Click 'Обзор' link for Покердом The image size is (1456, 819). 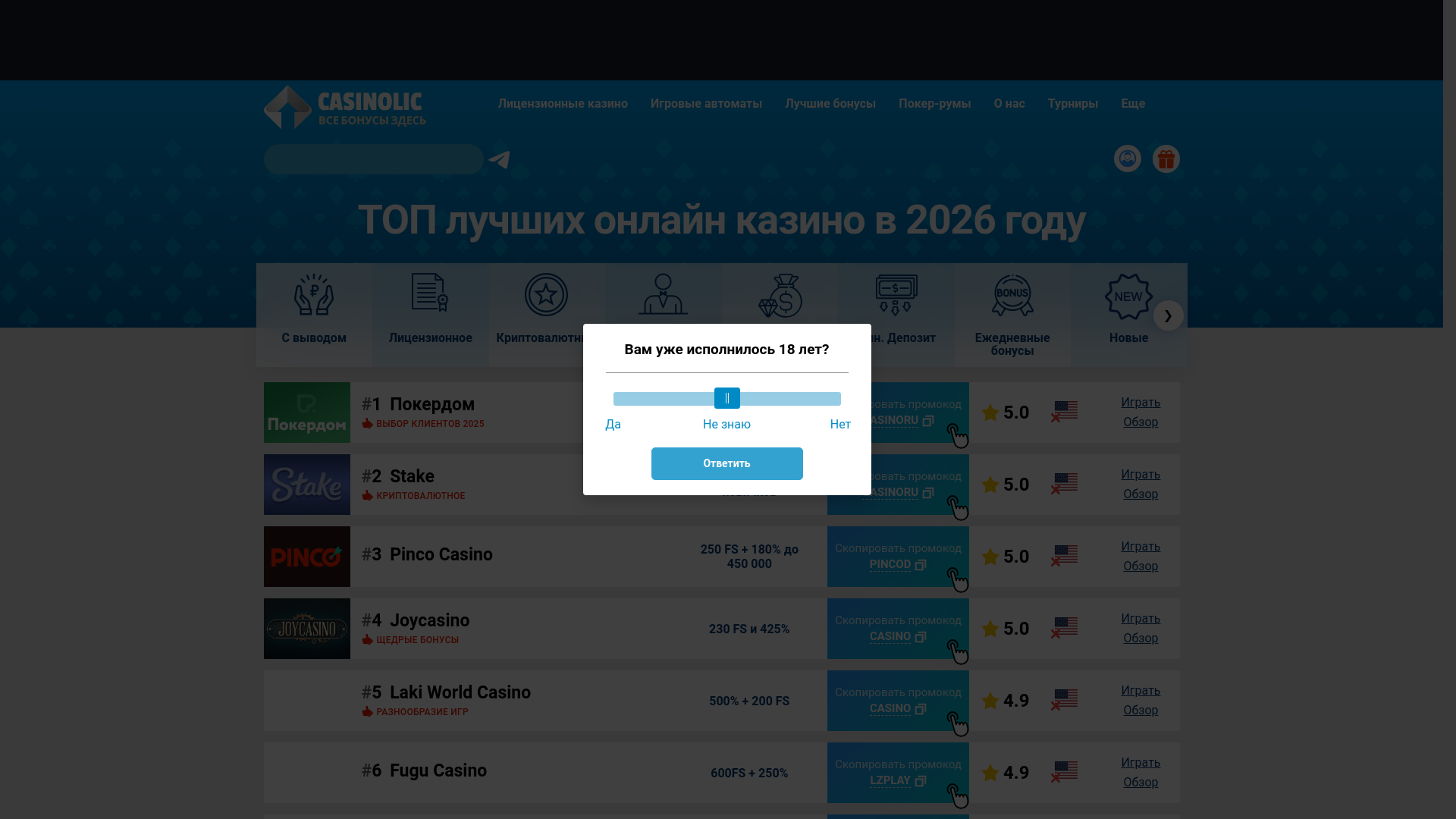pyautogui.click(x=1141, y=422)
